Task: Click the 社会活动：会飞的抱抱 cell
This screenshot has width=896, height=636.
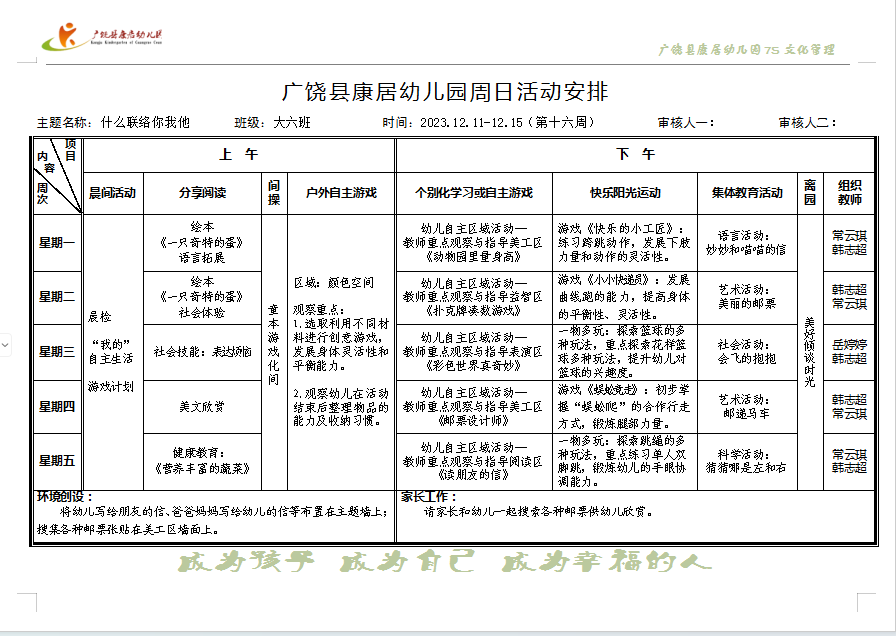Action: coord(747,352)
